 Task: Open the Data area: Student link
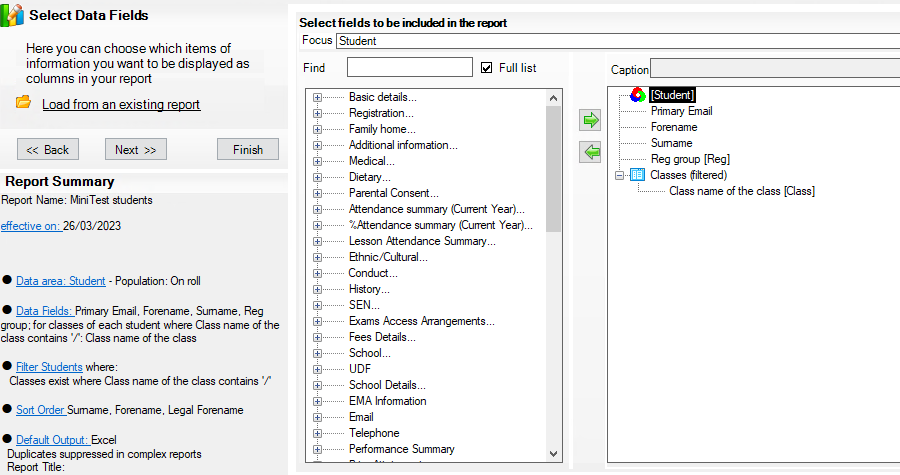pos(61,281)
